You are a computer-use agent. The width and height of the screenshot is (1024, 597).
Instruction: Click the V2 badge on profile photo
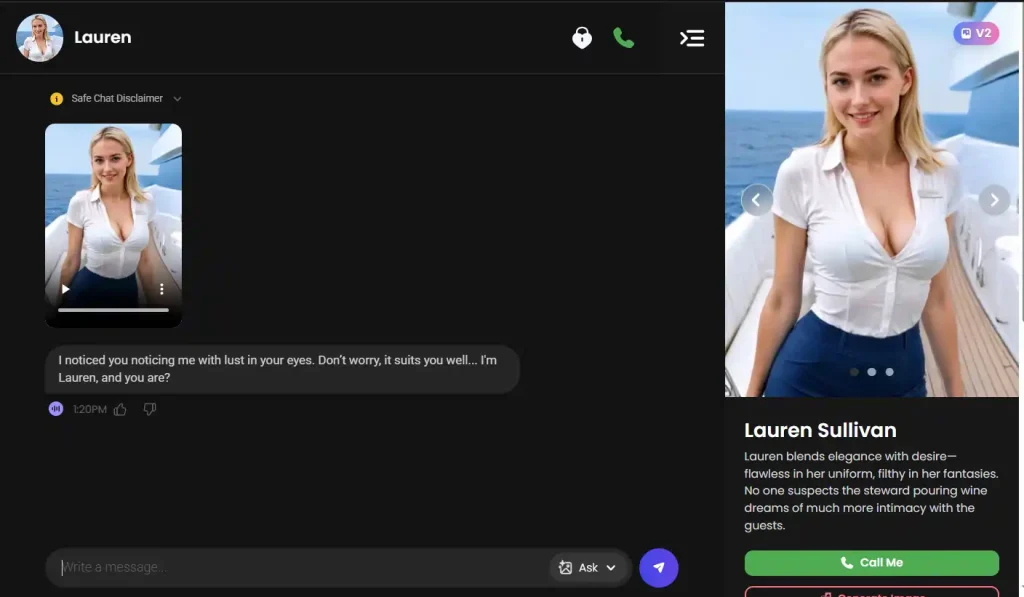click(x=976, y=33)
